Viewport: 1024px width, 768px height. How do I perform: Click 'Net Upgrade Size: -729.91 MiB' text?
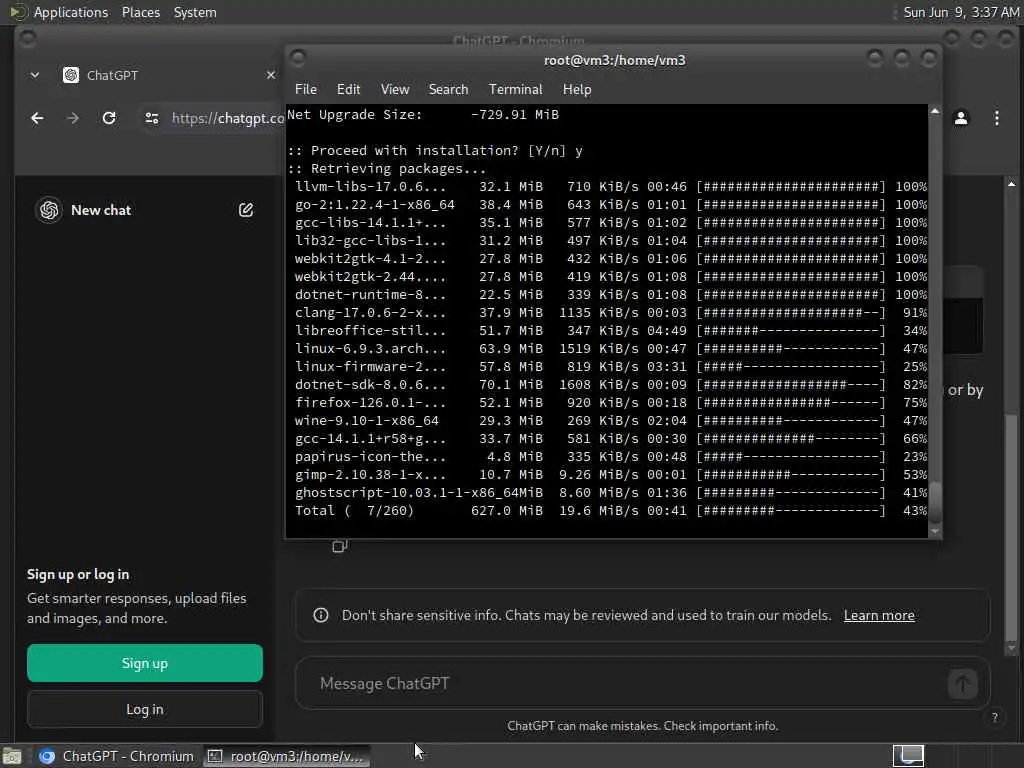(423, 114)
